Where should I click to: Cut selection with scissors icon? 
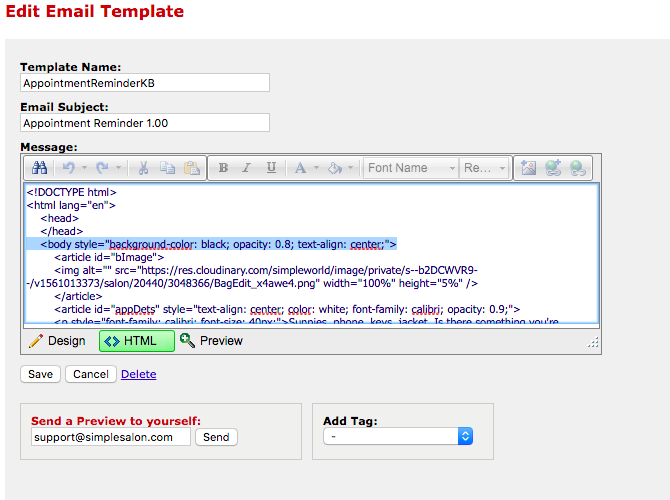click(144, 168)
